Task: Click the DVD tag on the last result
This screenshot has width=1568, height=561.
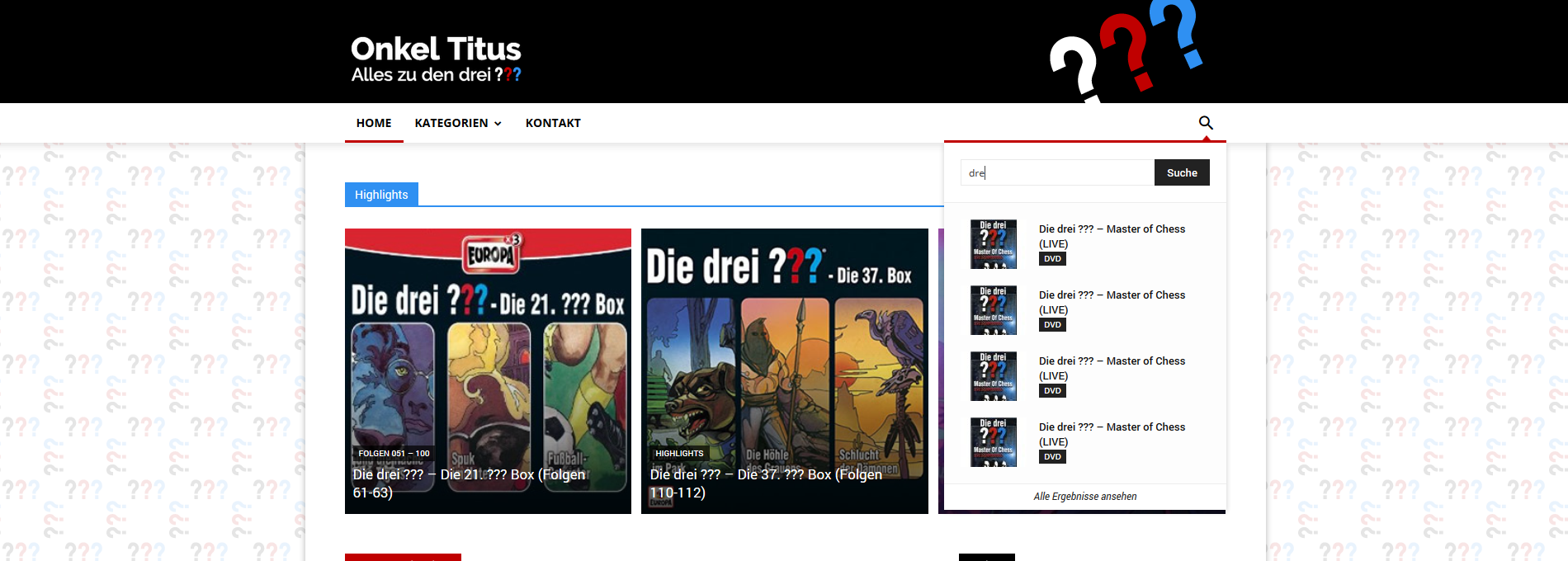Action: 1052,457
